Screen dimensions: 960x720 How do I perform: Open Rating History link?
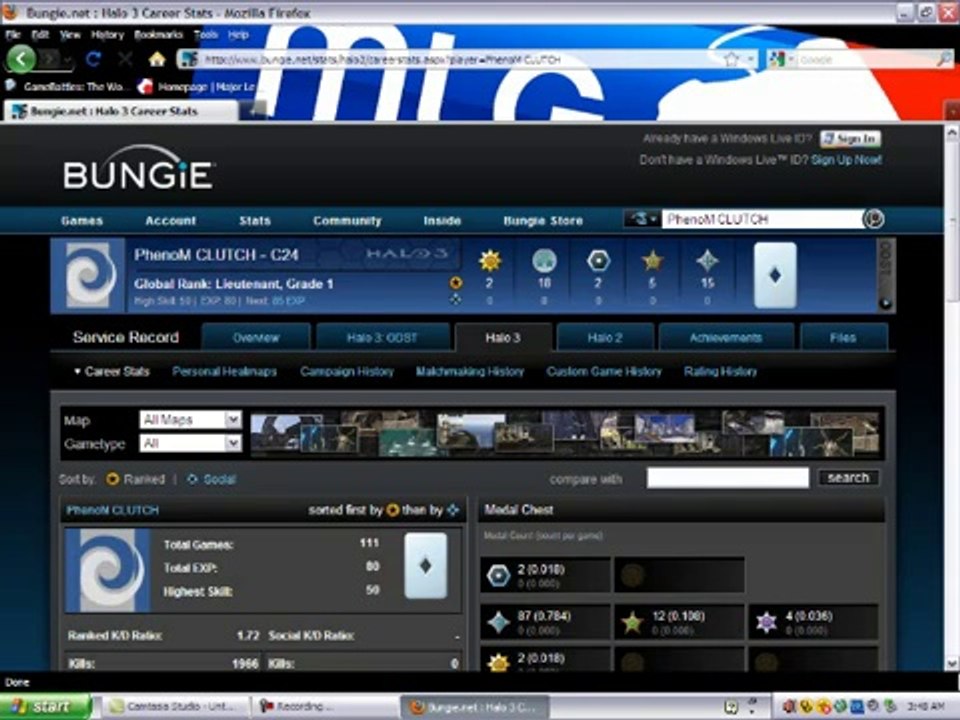click(720, 371)
